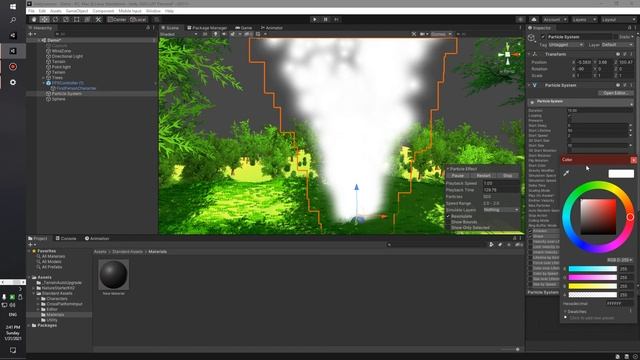640x360 pixels.
Task: Open settings gear in taskbar
Action: pyautogui.click(x=13, y=82)
